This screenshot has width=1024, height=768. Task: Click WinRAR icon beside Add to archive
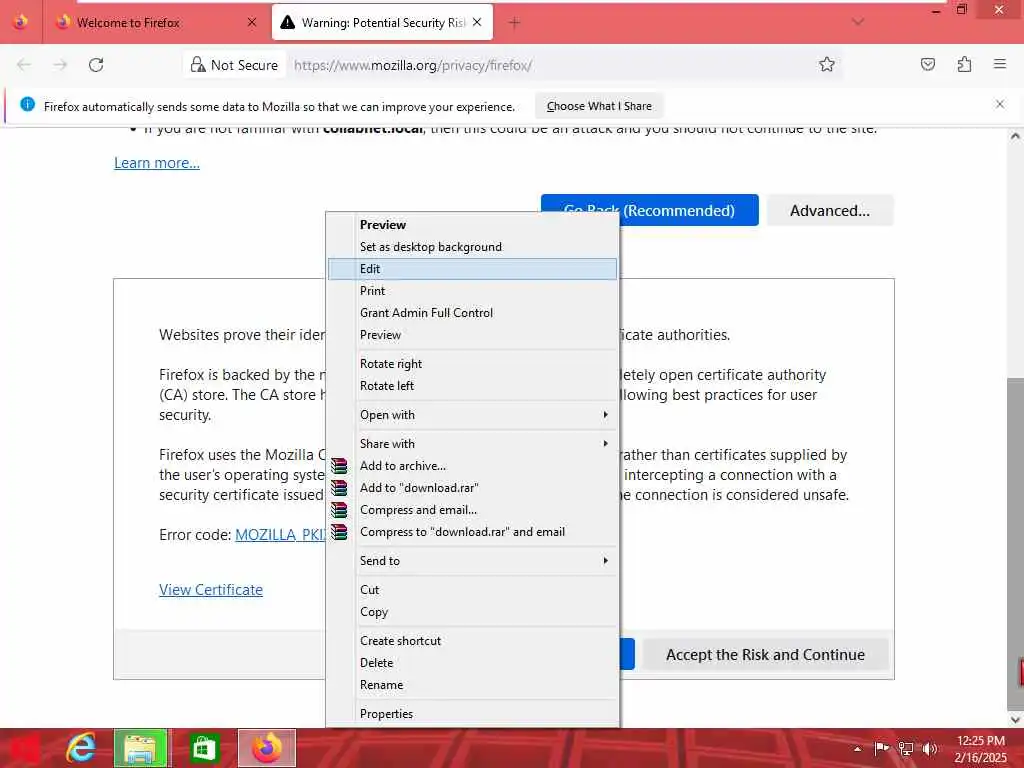pos(339,466)
